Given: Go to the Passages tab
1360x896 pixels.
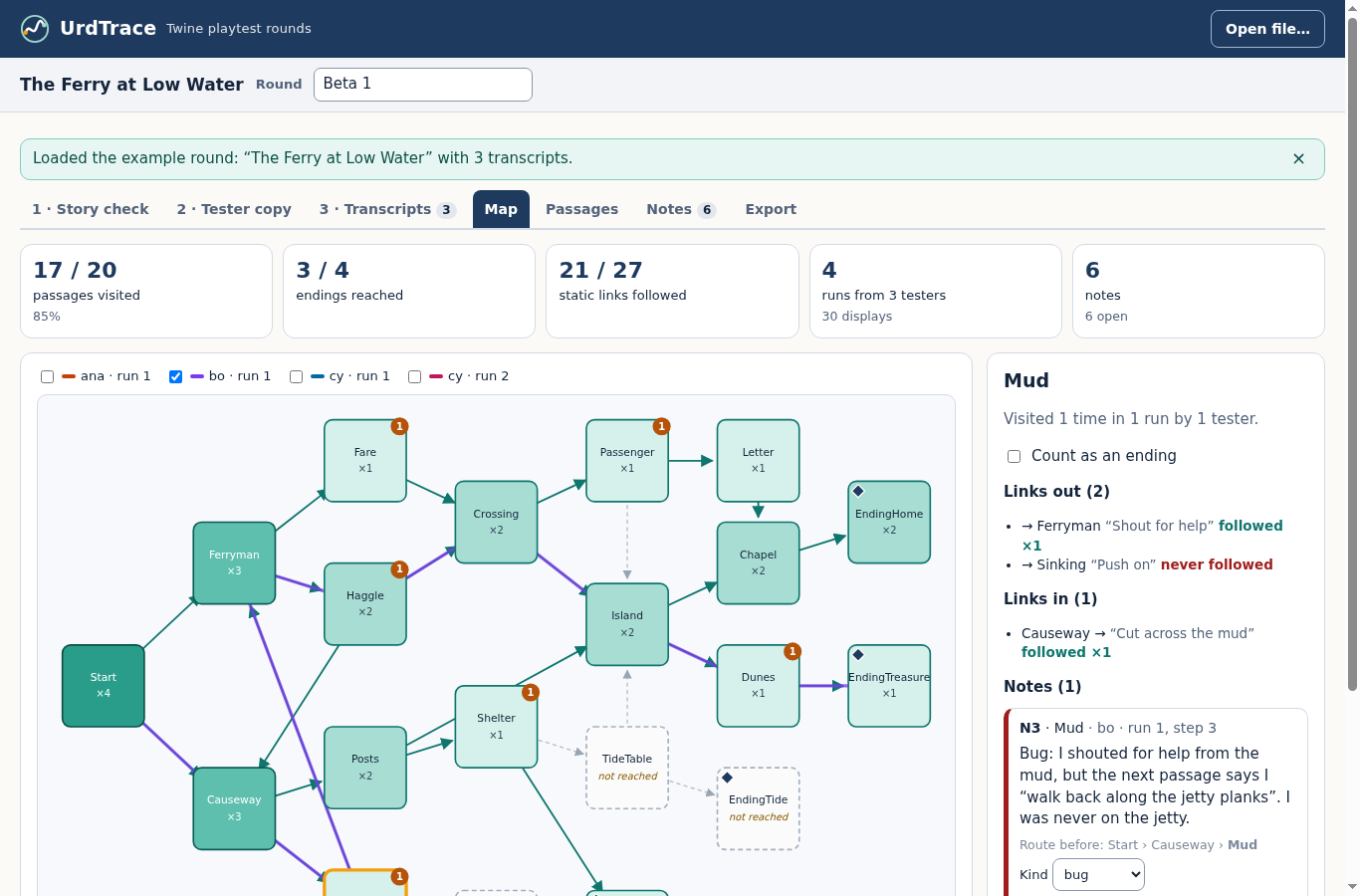Looking at the screenshot, I should (x=581, y=209).
